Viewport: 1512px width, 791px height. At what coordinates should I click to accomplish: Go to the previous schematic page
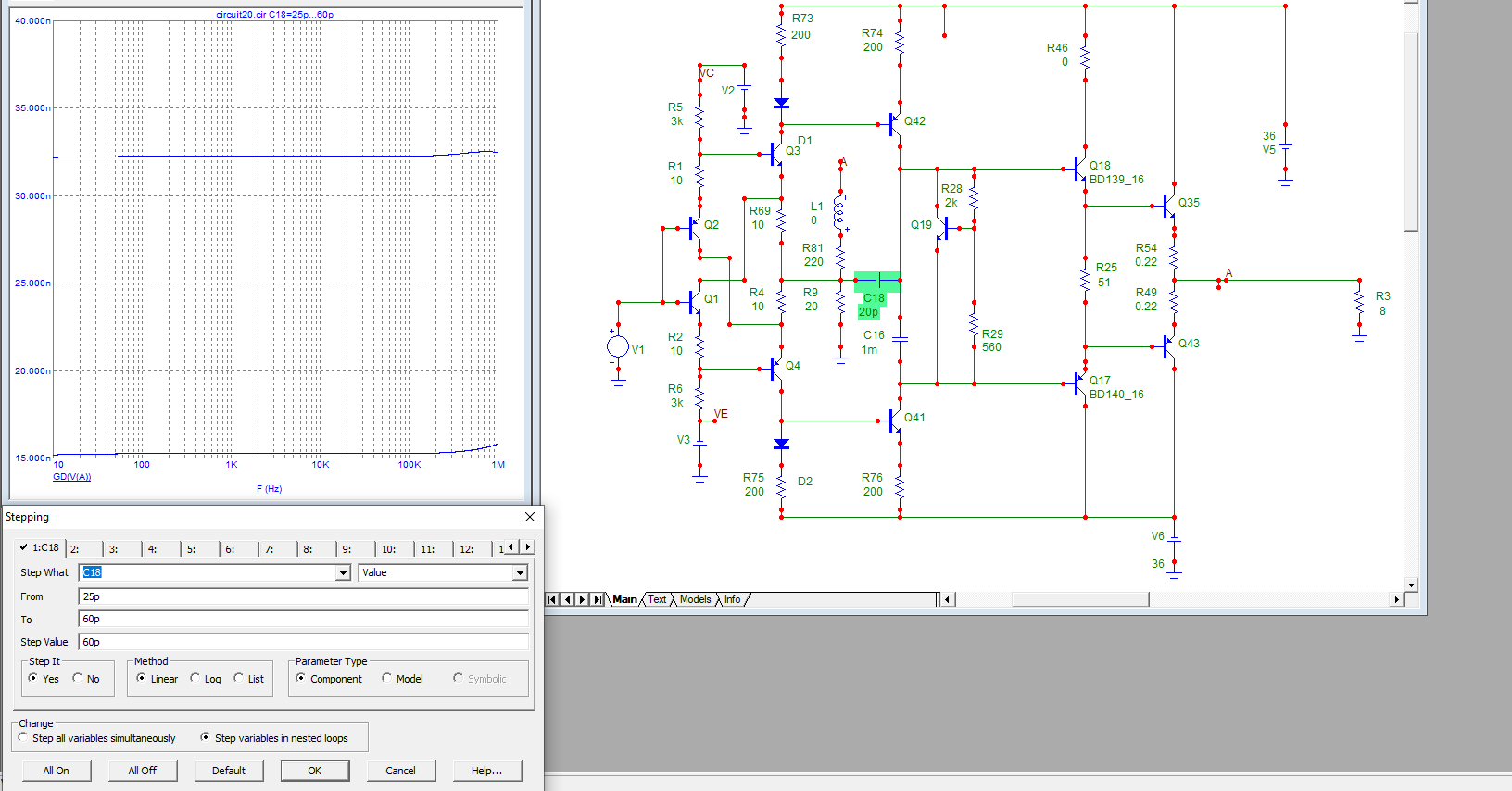click(568, 599)
